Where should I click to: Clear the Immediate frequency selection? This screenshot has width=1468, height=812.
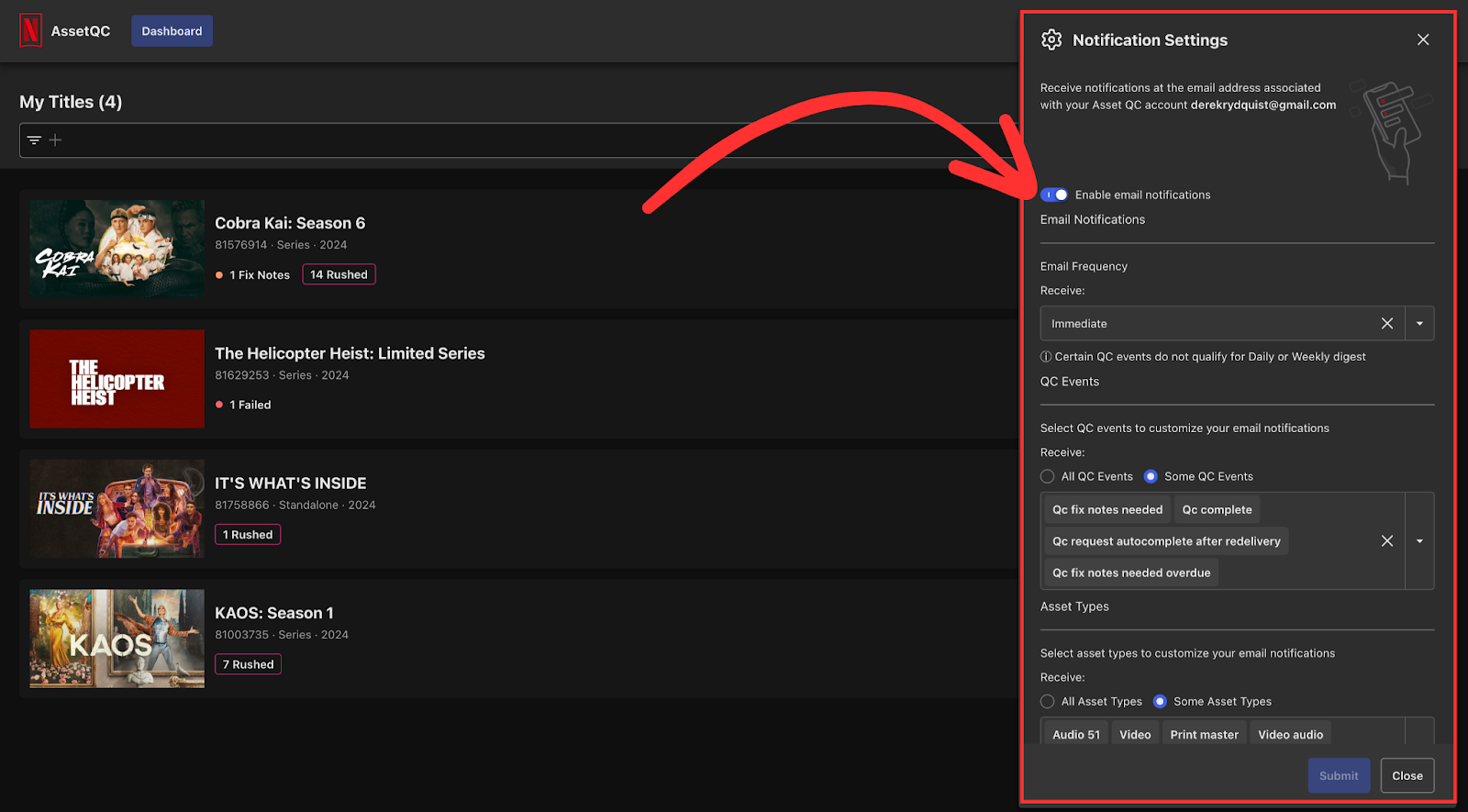coord(1387,323)
